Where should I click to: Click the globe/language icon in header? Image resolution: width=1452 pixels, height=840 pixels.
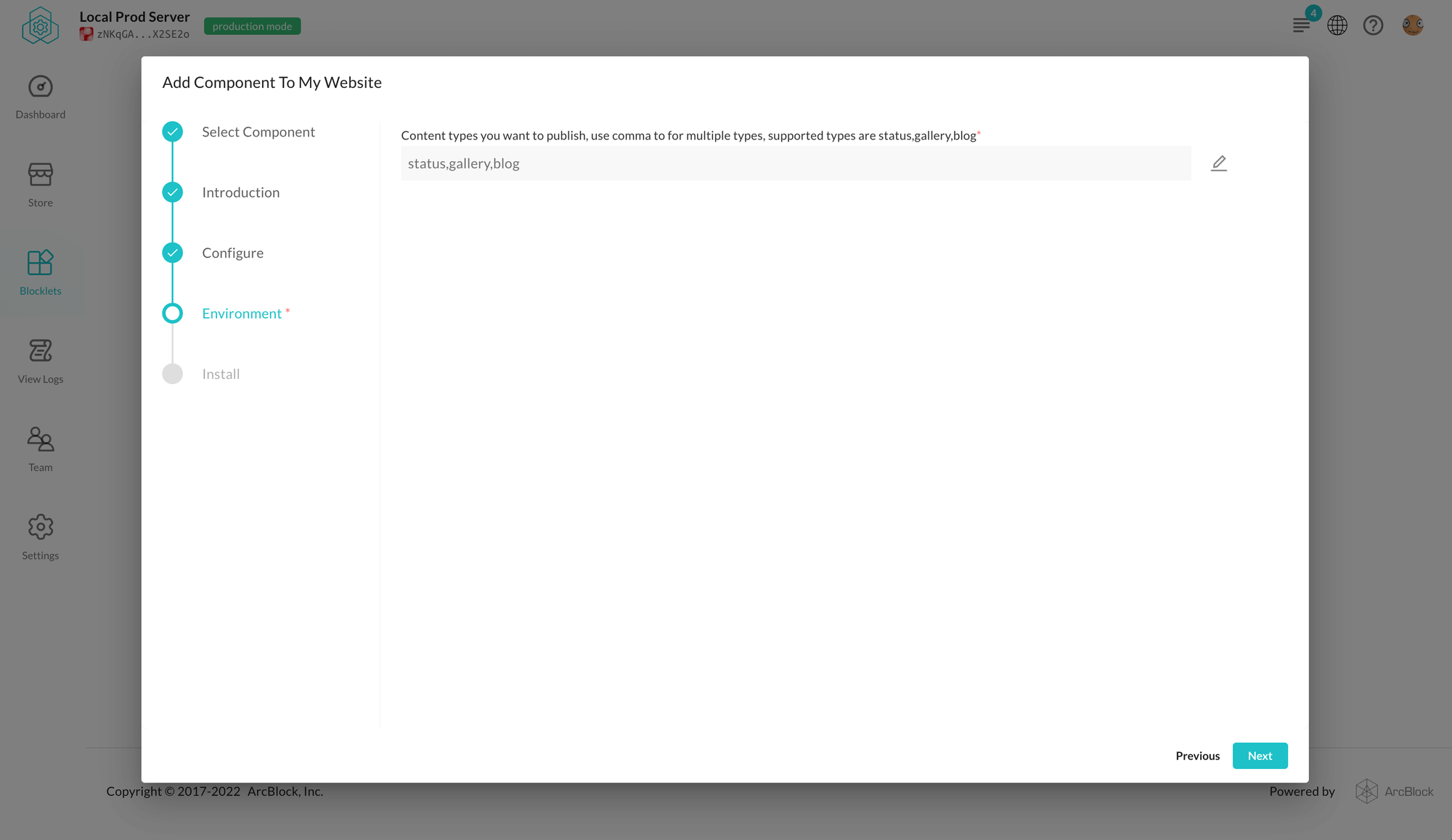pyautogui.click(x=1338, y=25)
